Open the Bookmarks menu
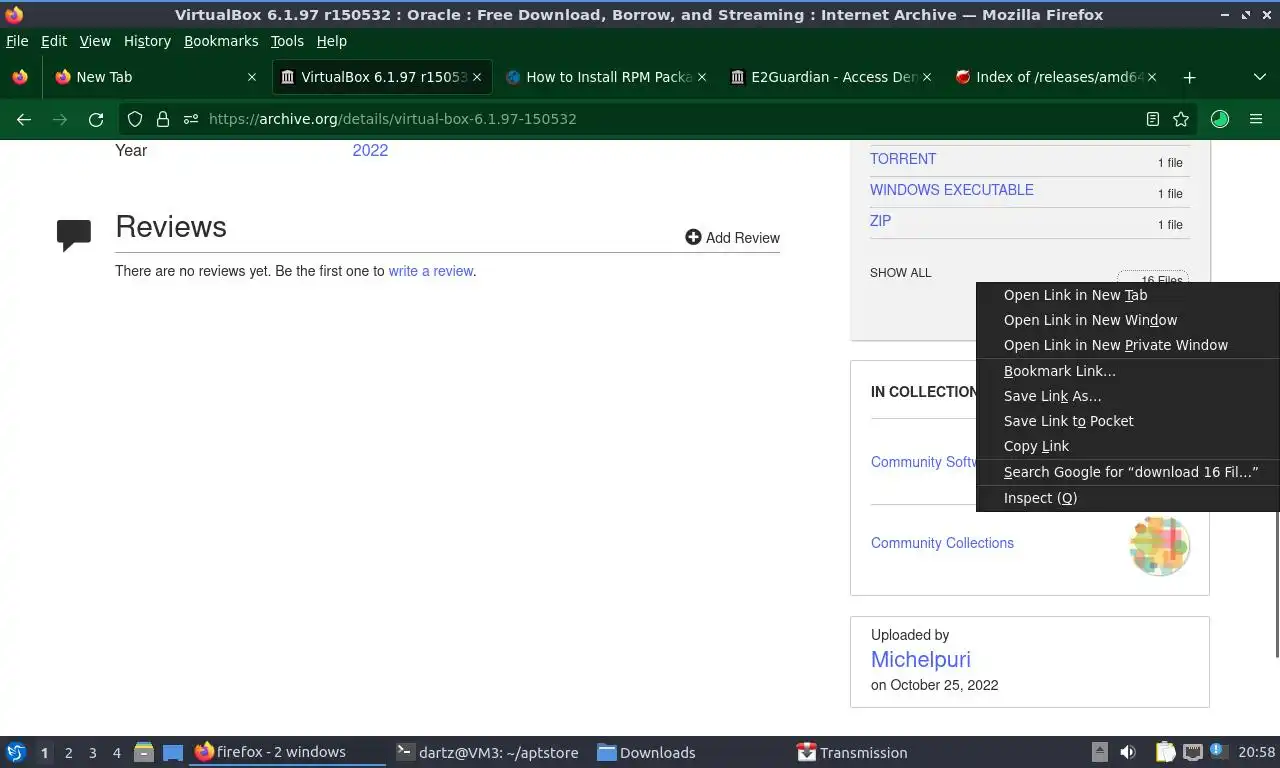Screen dimensions: 1280x768 [221, 41]
